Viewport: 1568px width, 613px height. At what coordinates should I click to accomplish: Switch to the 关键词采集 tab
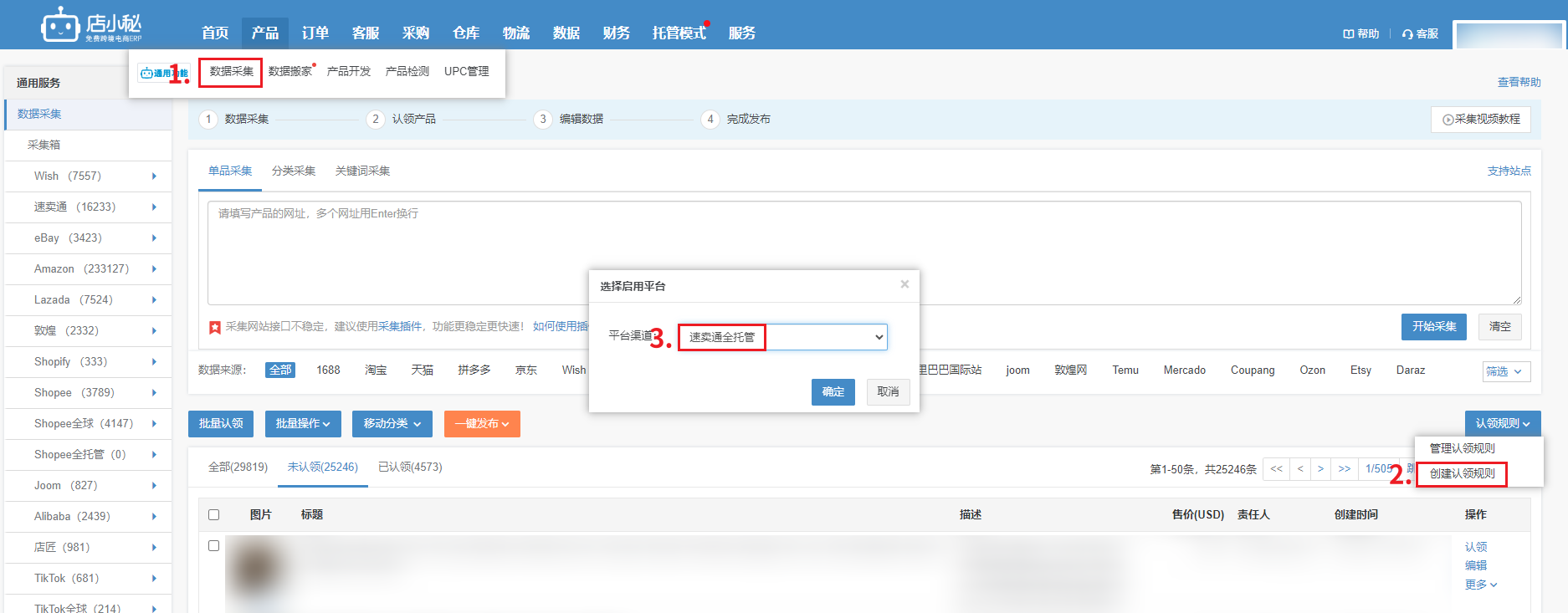point(362,171)
